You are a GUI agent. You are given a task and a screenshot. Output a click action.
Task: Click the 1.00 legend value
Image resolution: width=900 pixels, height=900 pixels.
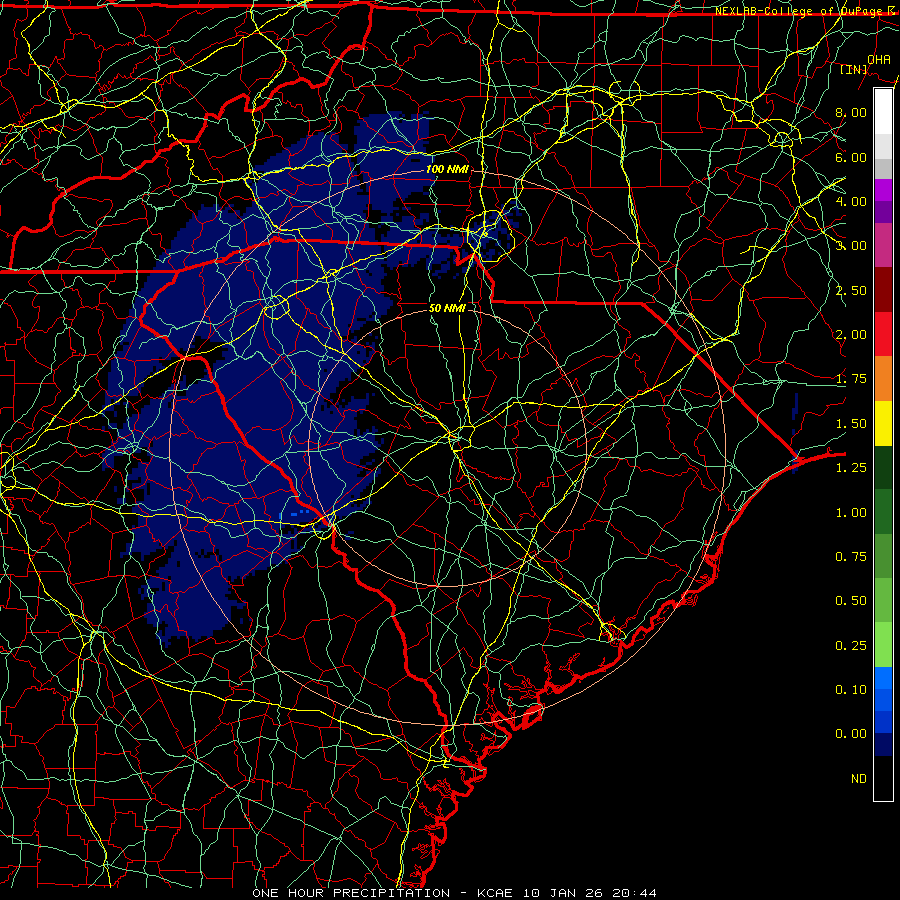tap(851, 513)
